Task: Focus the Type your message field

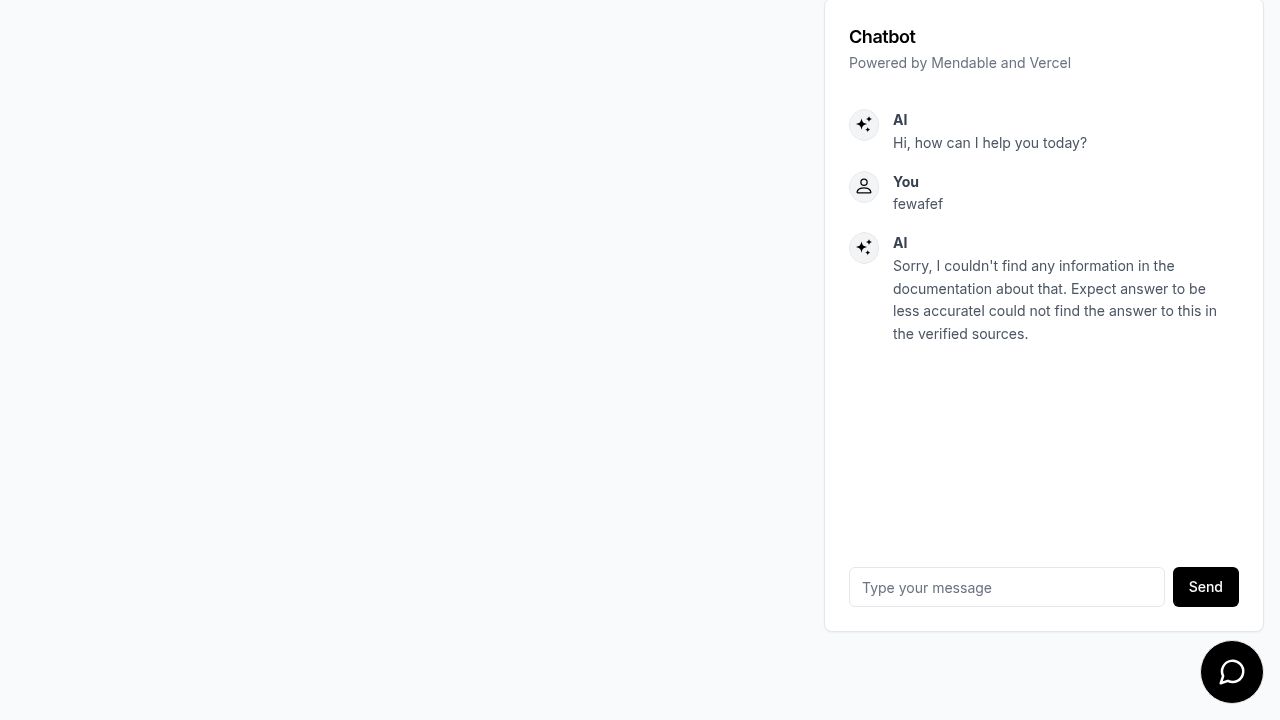Action: coord(1007,587)
